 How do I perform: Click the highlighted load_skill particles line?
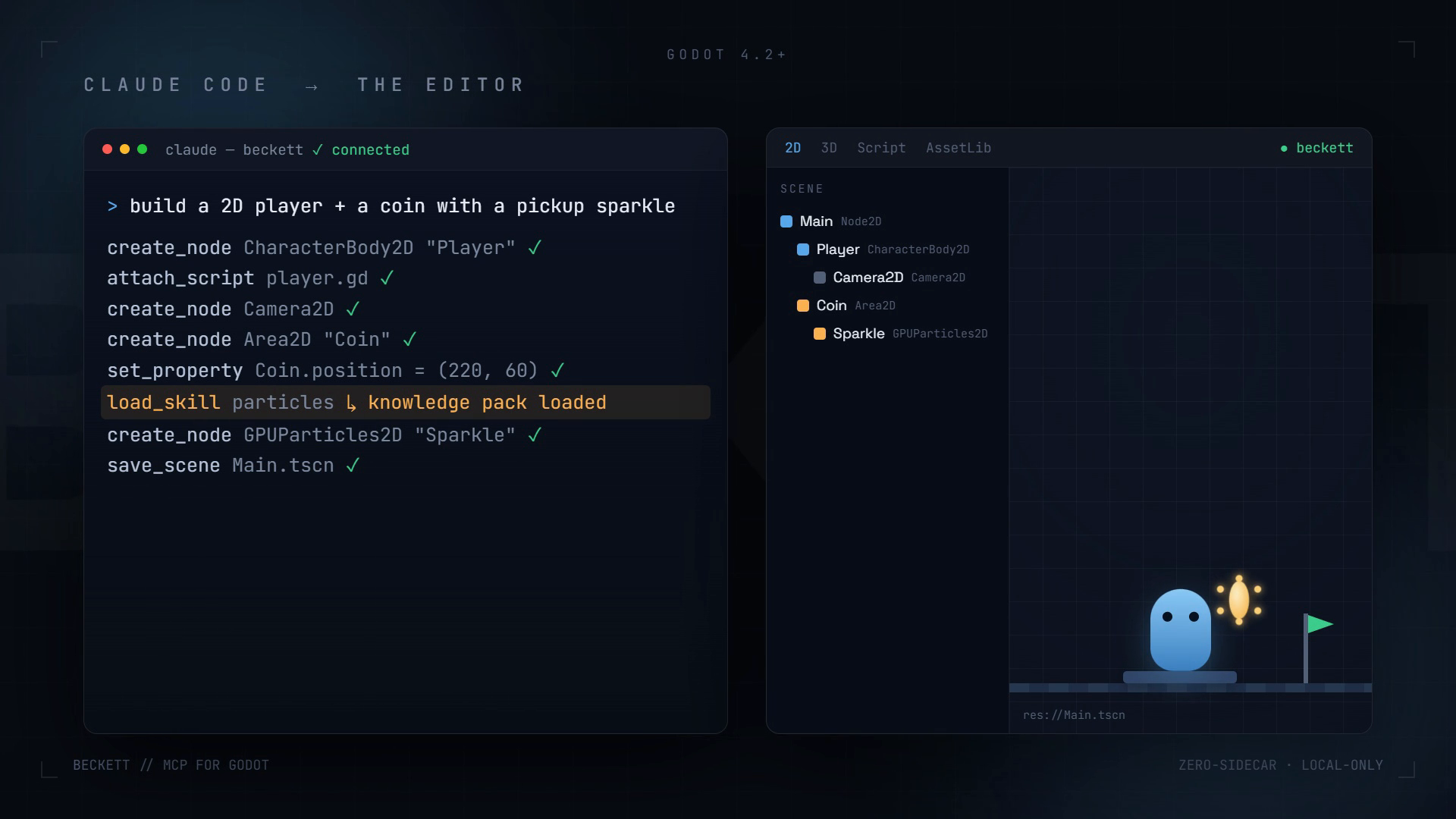pyautogui.click(x=406, y=403)
